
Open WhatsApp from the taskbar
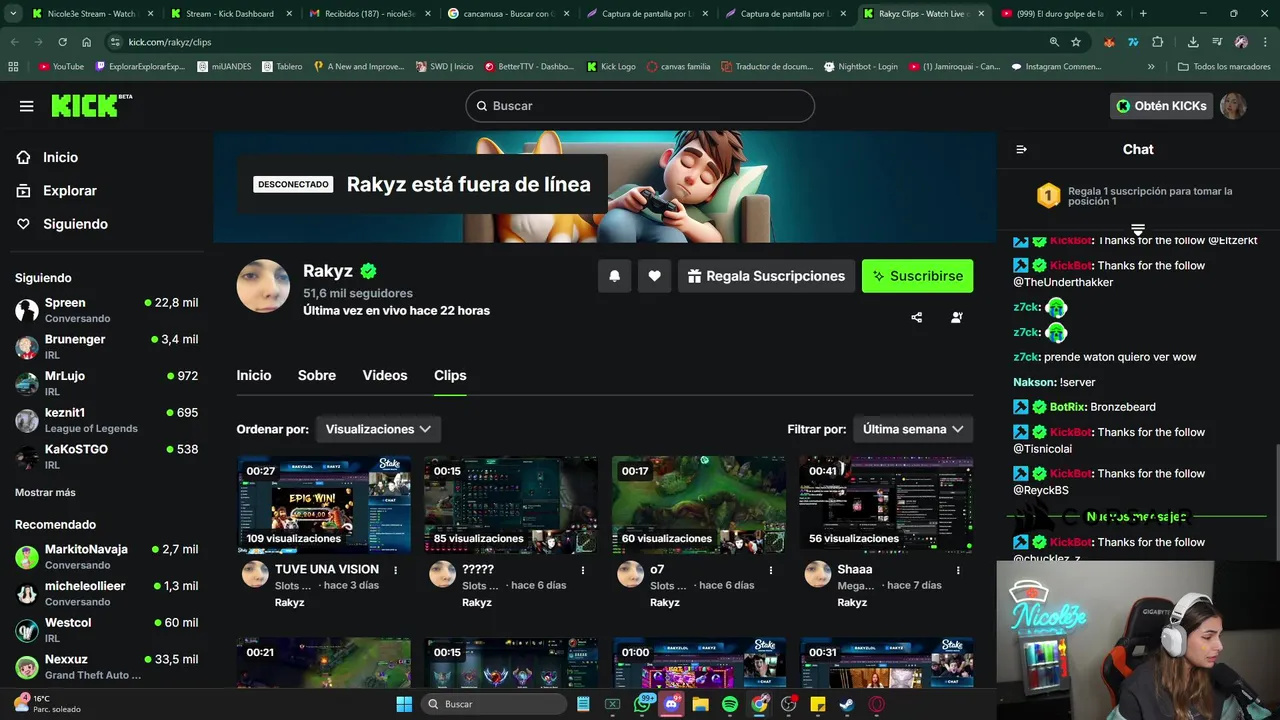pos(643,704)
